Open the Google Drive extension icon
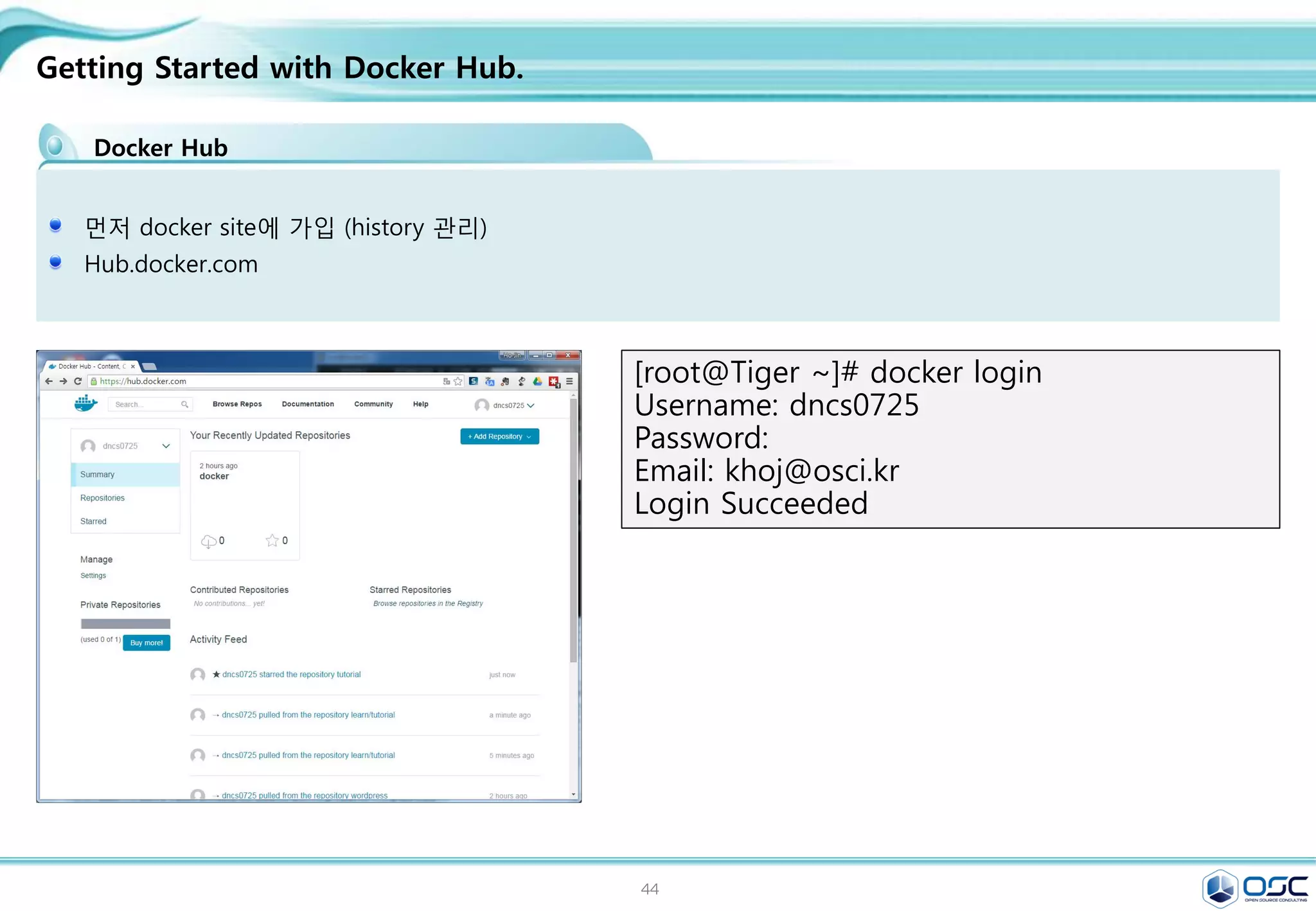The height and width of the screenshot is (911, 1316). [537, 381]
